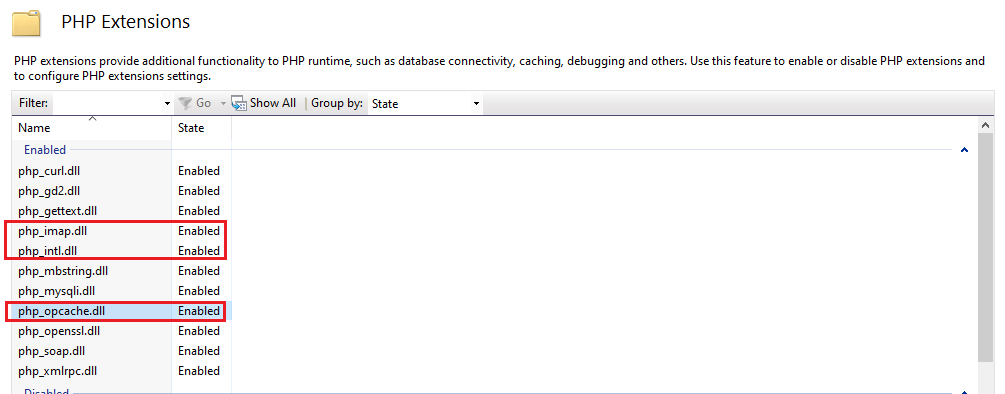Click Enabled state of php_xmlrpc.dll
This screenshot has height=394, width=1005.
pyautogui.click(x=199, y=371)
